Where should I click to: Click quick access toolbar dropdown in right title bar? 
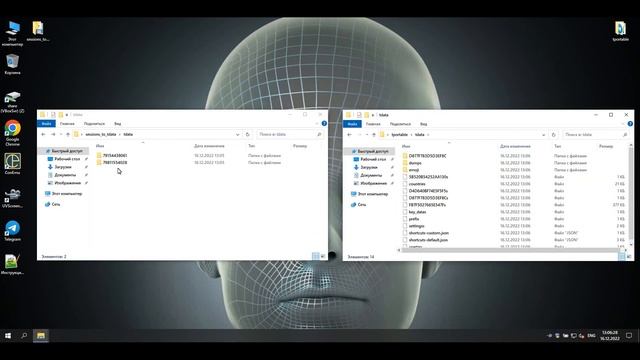click(373, 115)
